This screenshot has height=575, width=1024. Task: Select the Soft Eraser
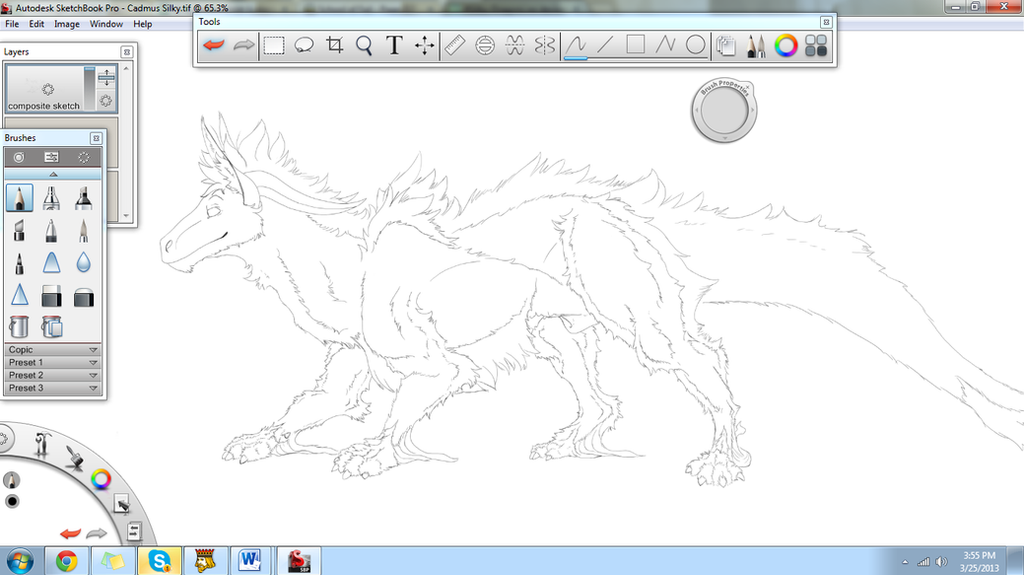[84, 296]
